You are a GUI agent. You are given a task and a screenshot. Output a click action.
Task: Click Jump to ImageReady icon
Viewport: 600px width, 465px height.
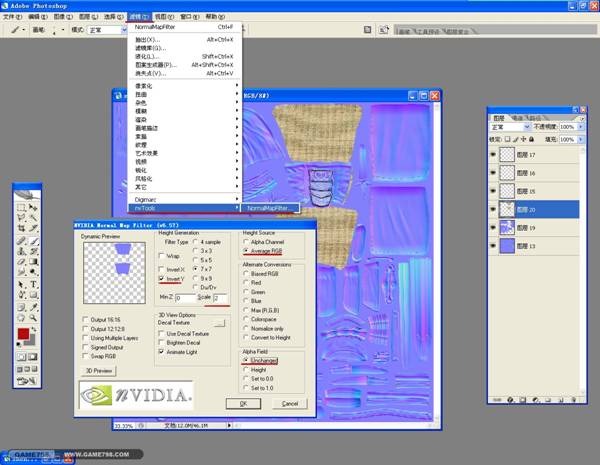[27, 381]
